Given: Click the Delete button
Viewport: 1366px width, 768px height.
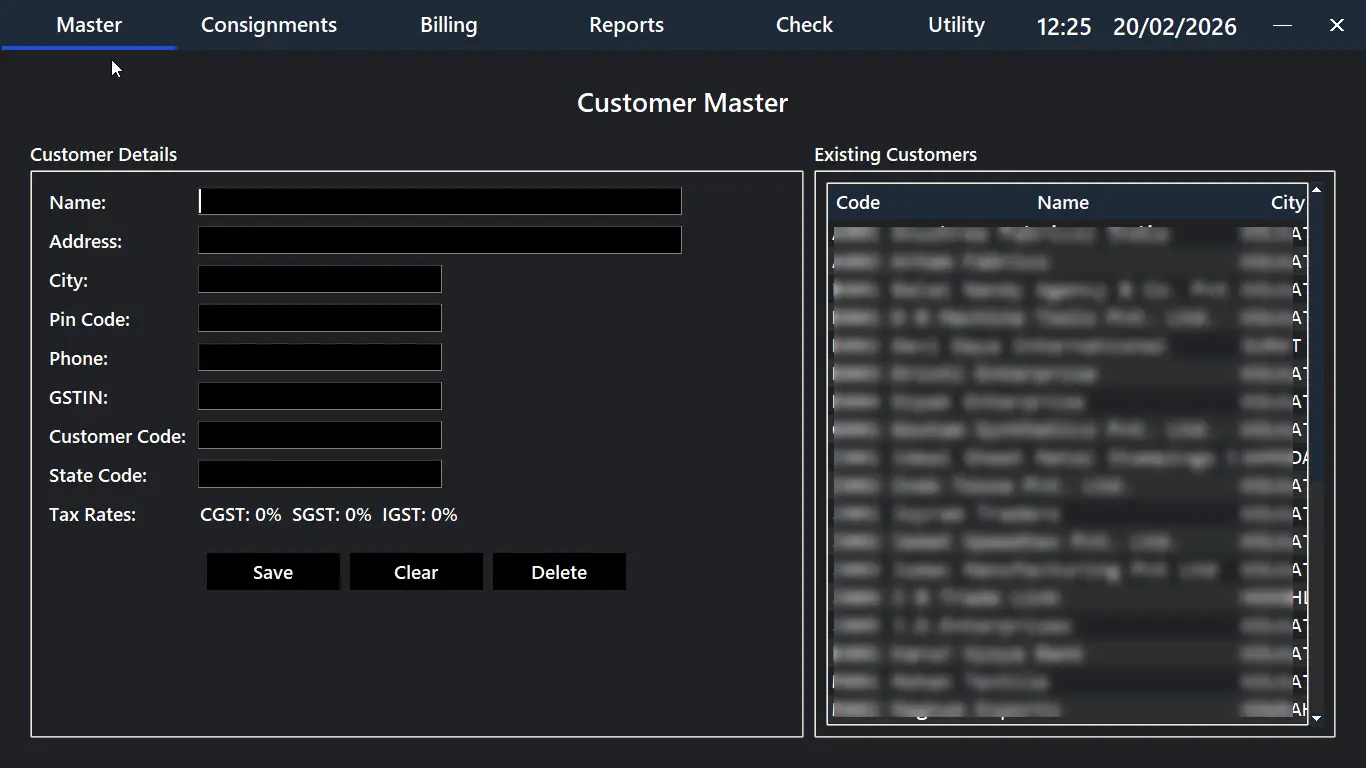Looking at the screenshot, I should tap(559, 572).
